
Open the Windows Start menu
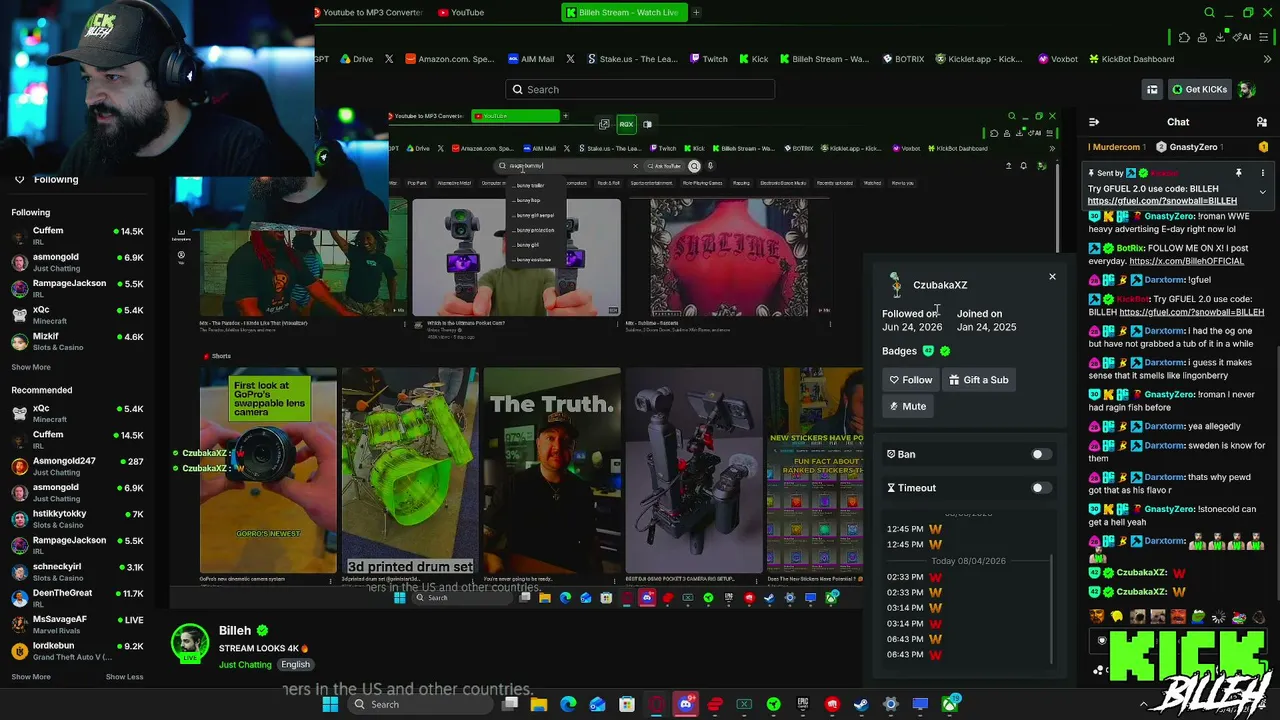pos(330,705)
